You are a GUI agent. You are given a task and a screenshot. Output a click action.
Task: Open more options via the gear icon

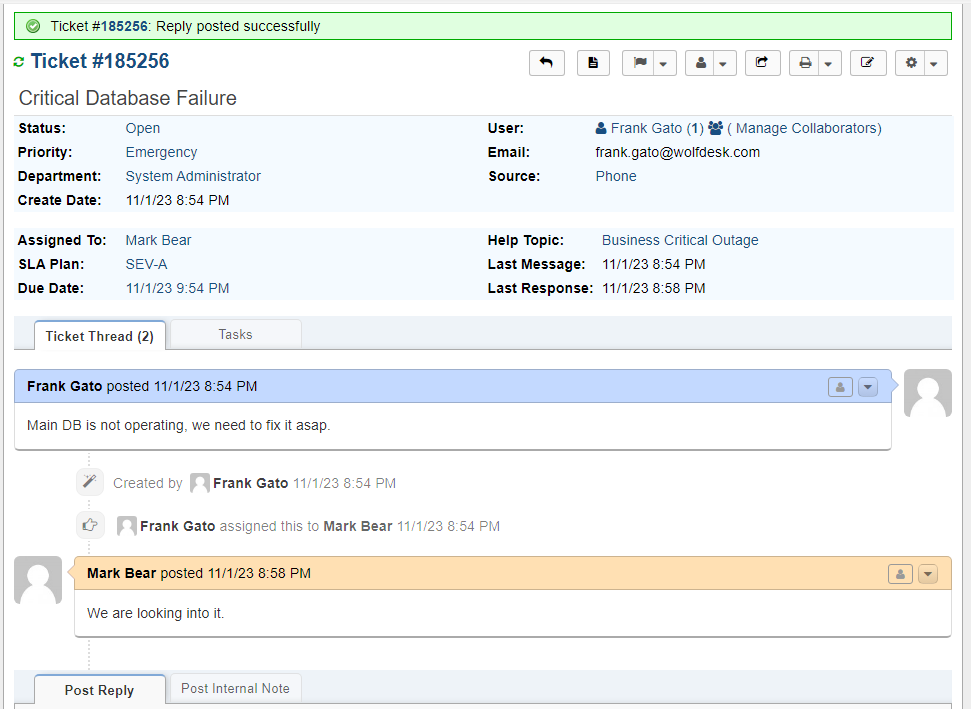910,62
